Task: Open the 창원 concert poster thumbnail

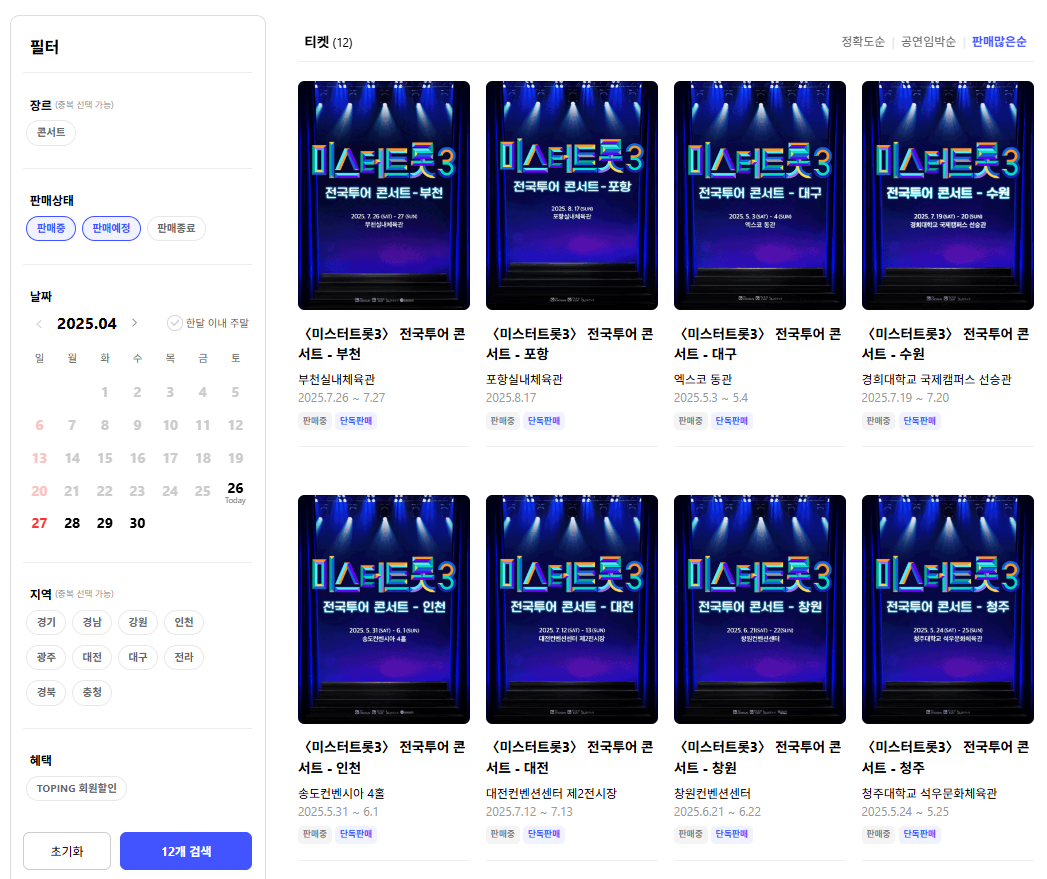Action: [760, 610]
